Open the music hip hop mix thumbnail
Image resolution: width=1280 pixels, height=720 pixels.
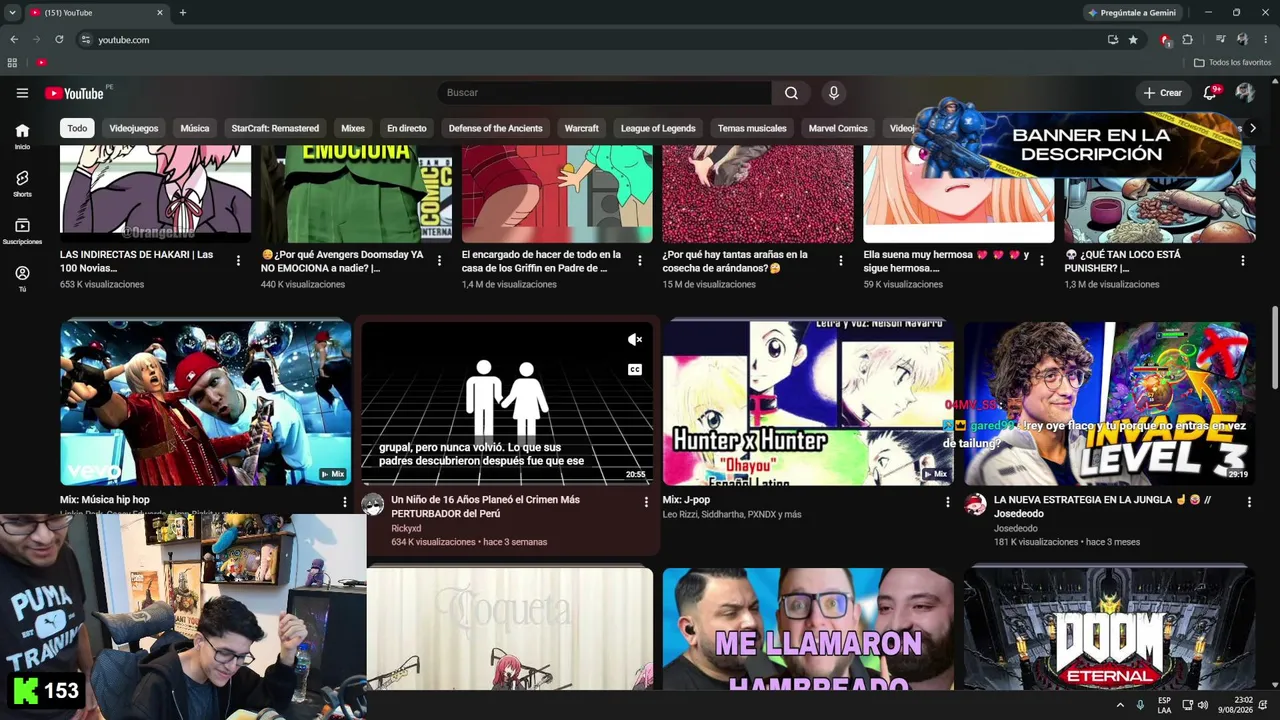point(206,402)
